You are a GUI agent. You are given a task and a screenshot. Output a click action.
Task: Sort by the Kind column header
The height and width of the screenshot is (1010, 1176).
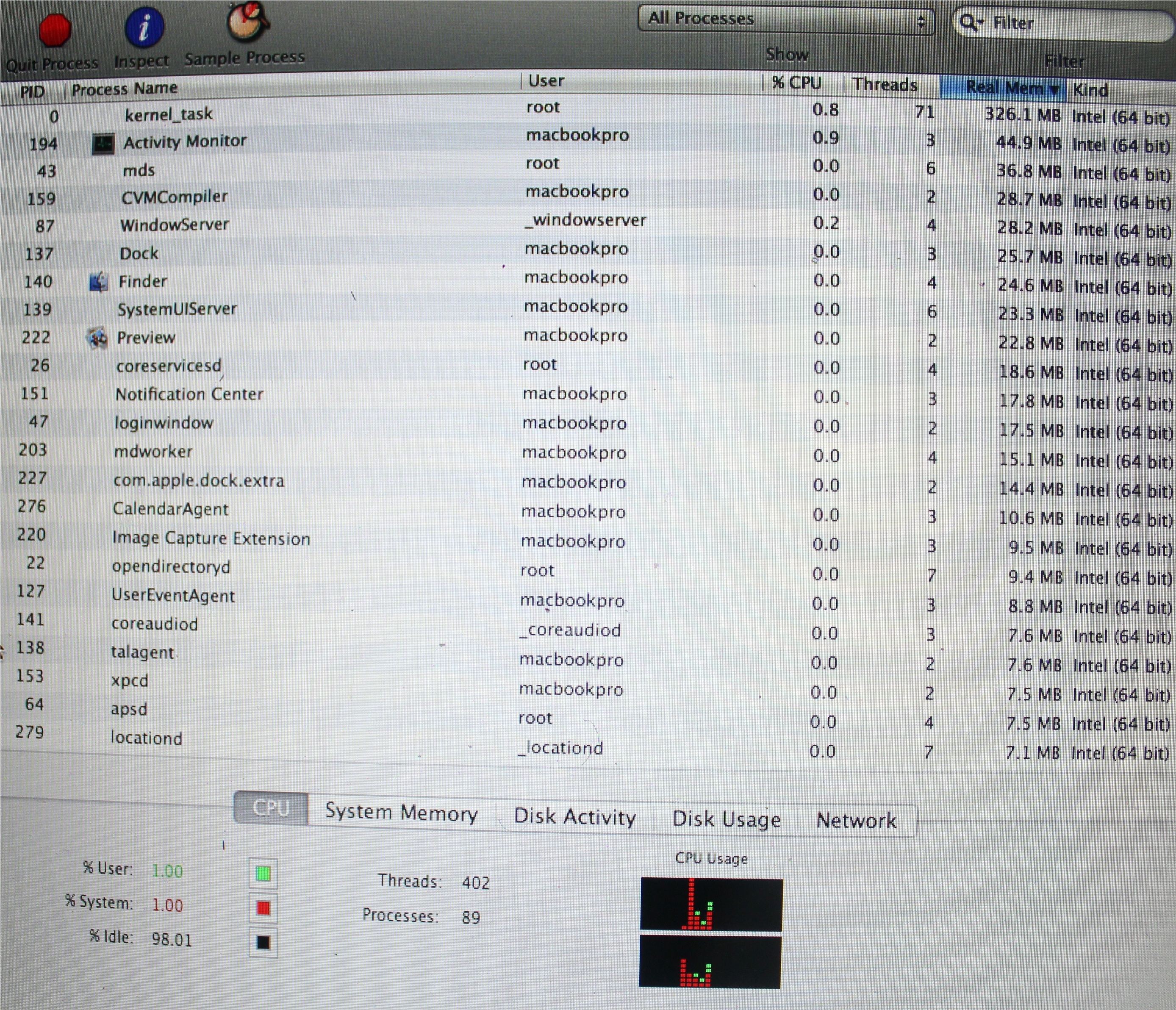tap(1090, 90)
